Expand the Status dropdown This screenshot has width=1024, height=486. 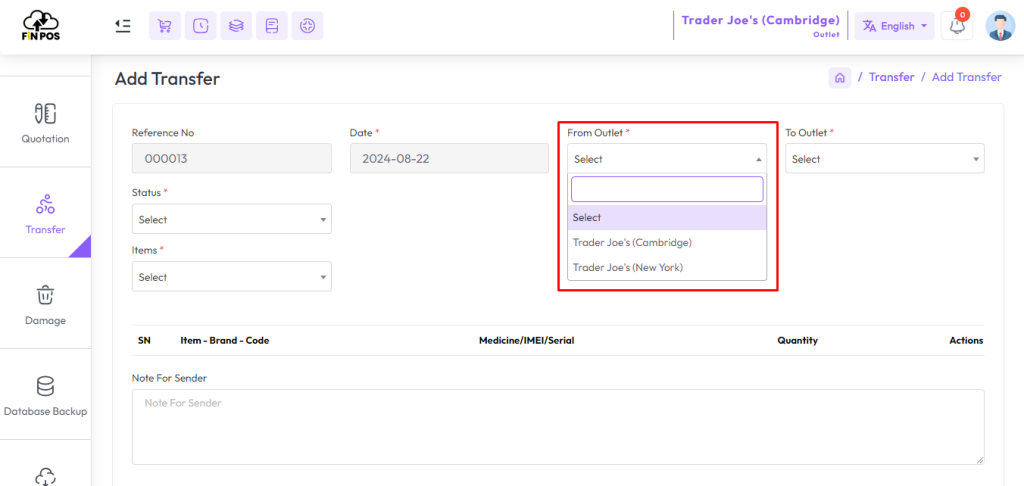tap(231, 219)
